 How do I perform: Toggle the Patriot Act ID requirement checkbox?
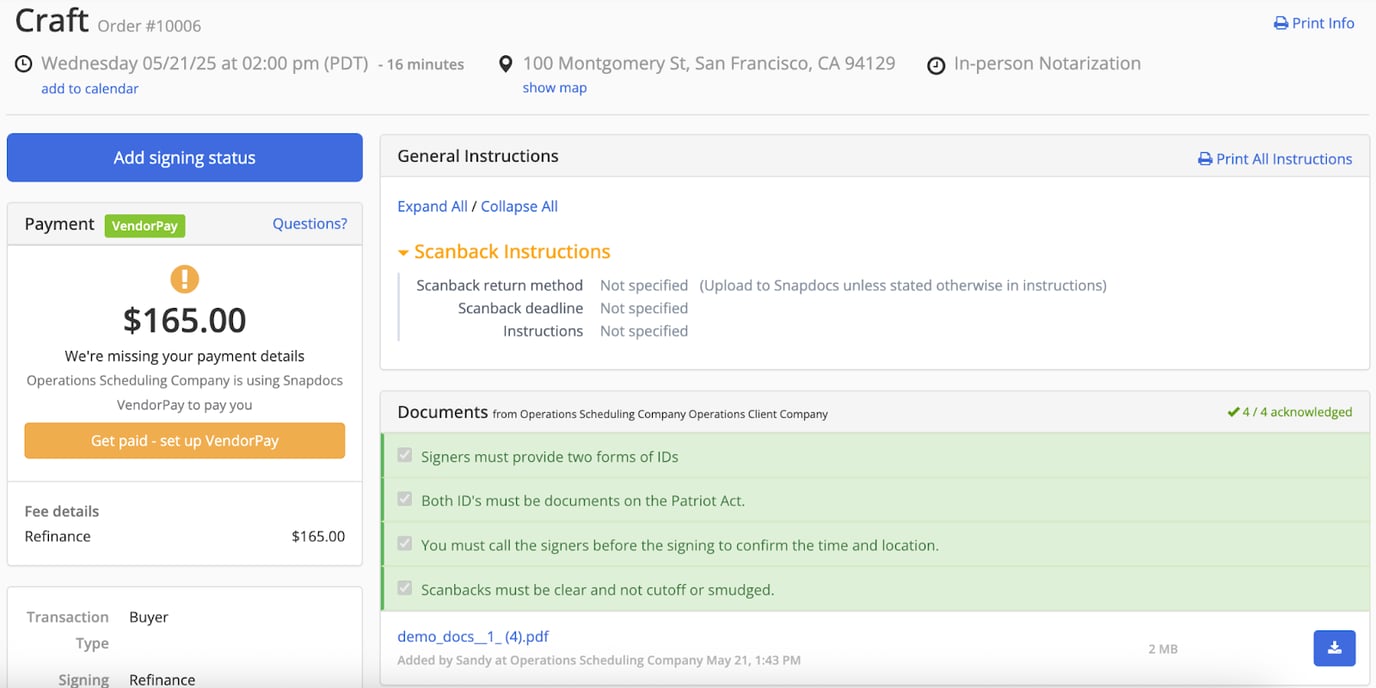coord(405,500)
